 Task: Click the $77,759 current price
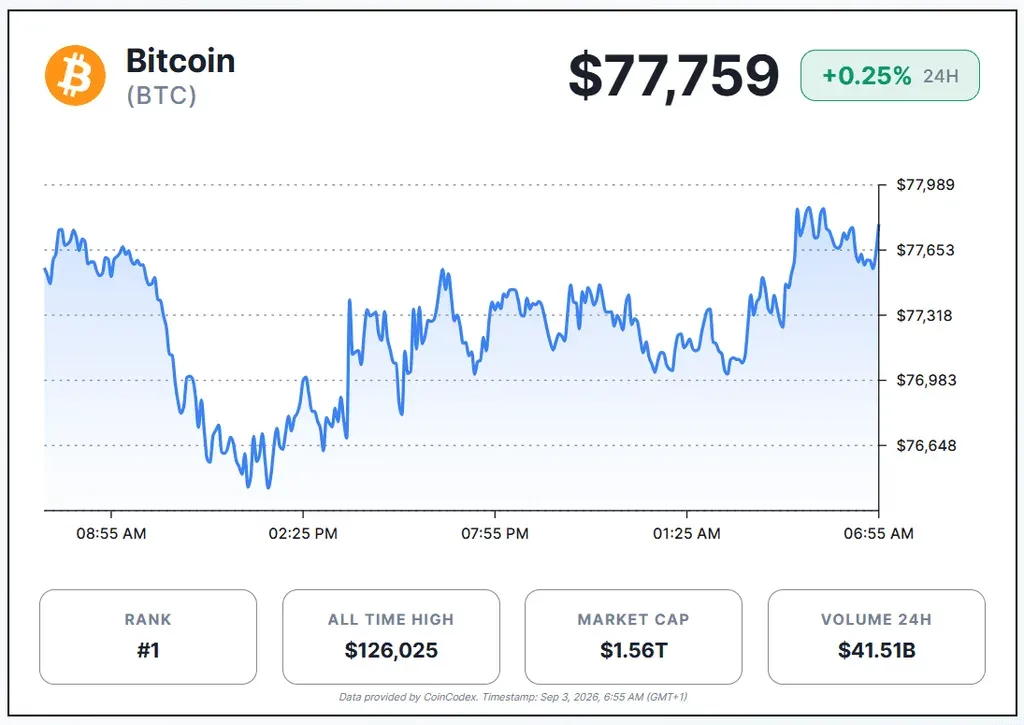[x=673, y=76]
